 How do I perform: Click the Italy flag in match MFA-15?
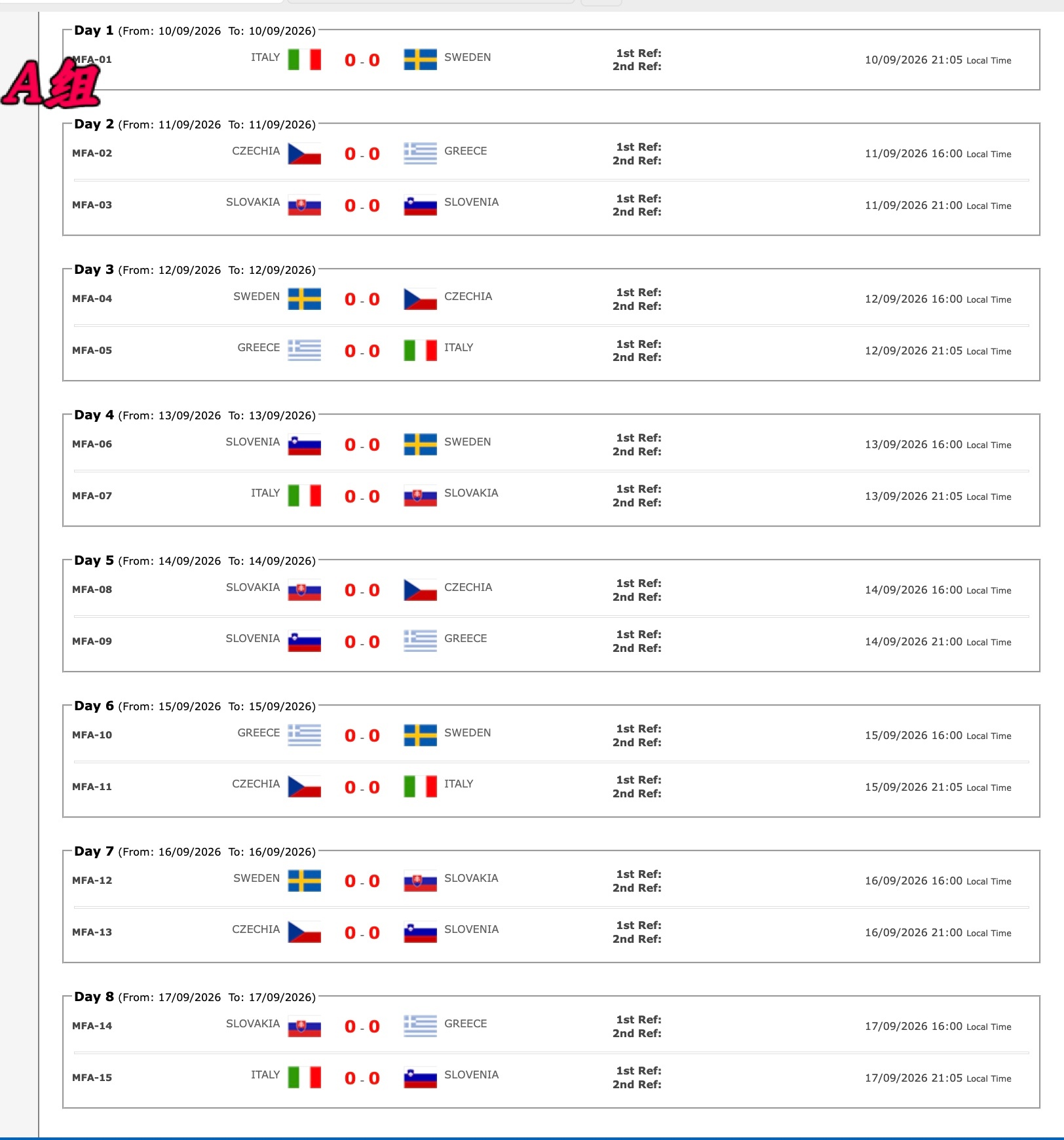pyautogui.click(x=305, y=1077)
